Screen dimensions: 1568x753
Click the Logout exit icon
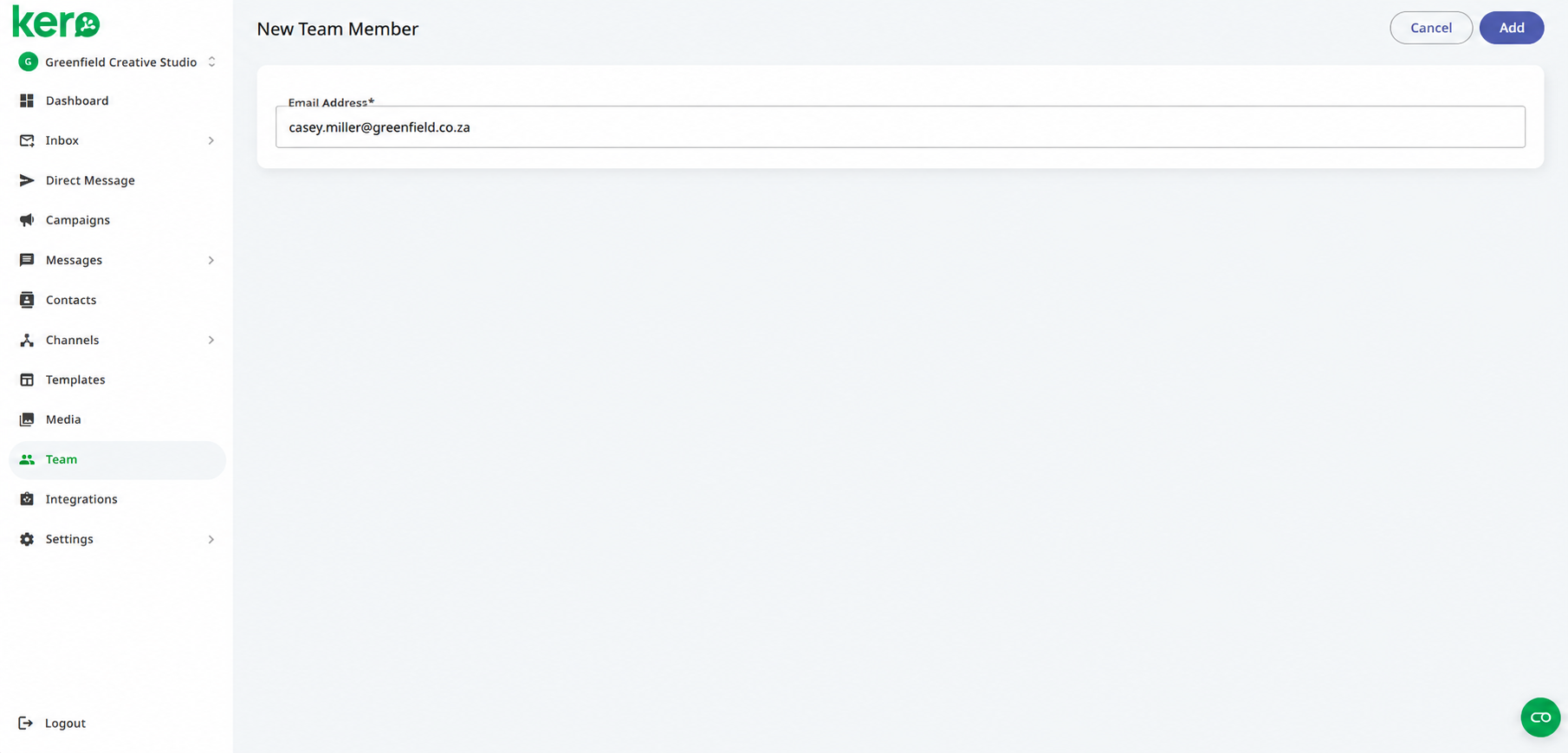pos(26,723)
